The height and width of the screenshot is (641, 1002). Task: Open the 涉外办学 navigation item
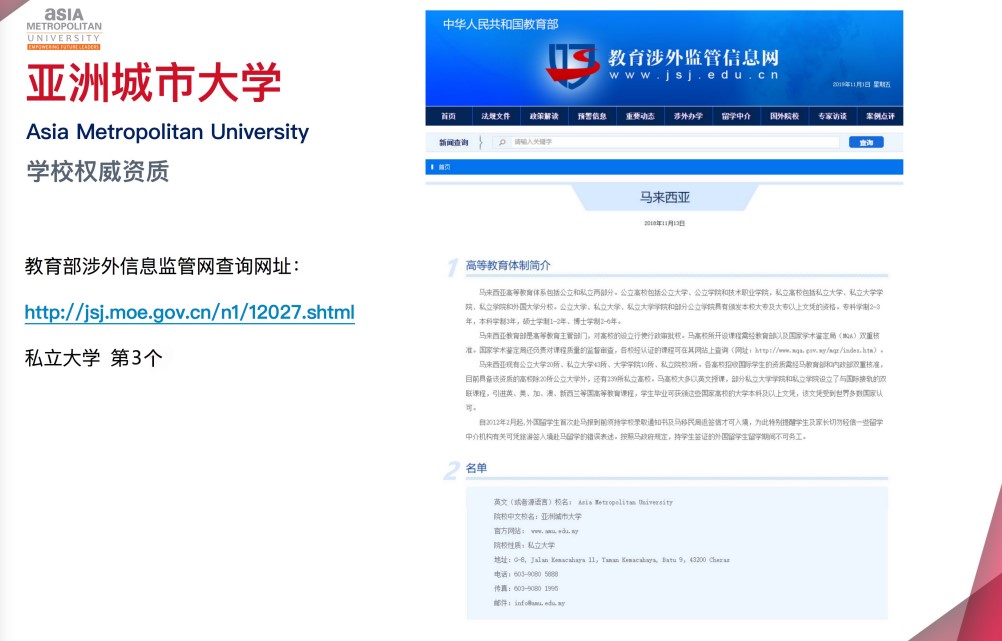tap(688, 116)
